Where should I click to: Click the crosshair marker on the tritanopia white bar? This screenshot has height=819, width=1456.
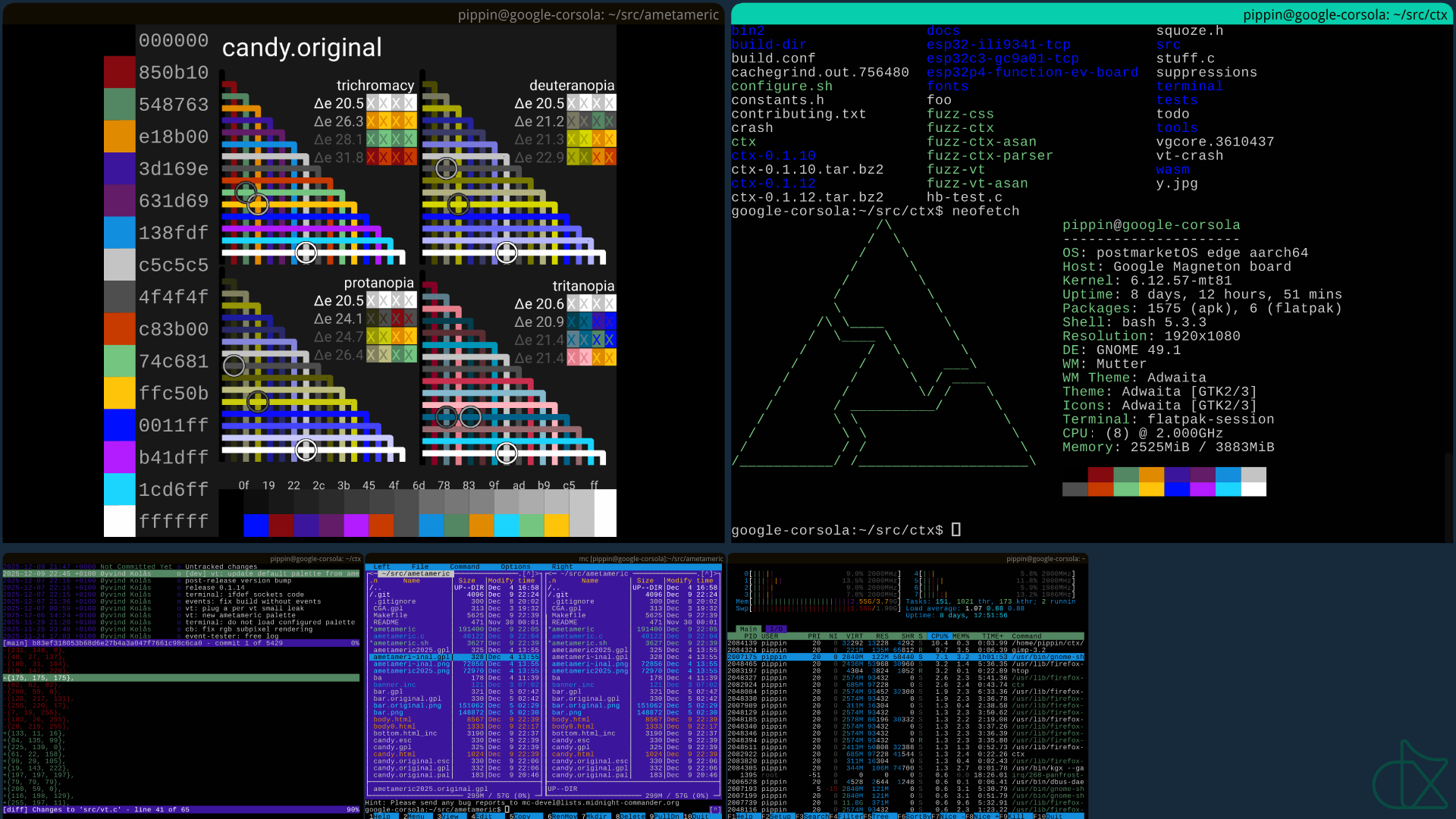(x=507, y=453)
